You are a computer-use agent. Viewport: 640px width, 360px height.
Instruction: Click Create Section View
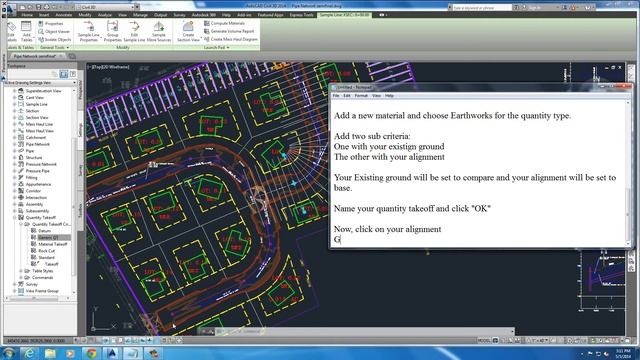[x=188, y=32]
